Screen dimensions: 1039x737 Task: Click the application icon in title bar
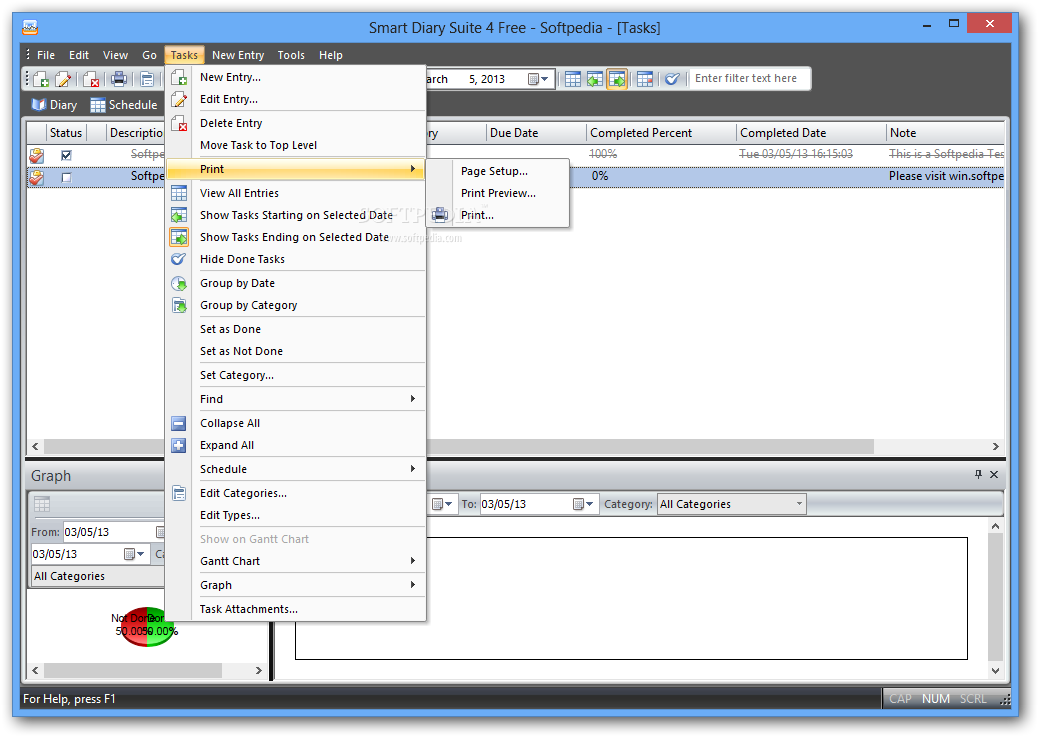(30, 27)
